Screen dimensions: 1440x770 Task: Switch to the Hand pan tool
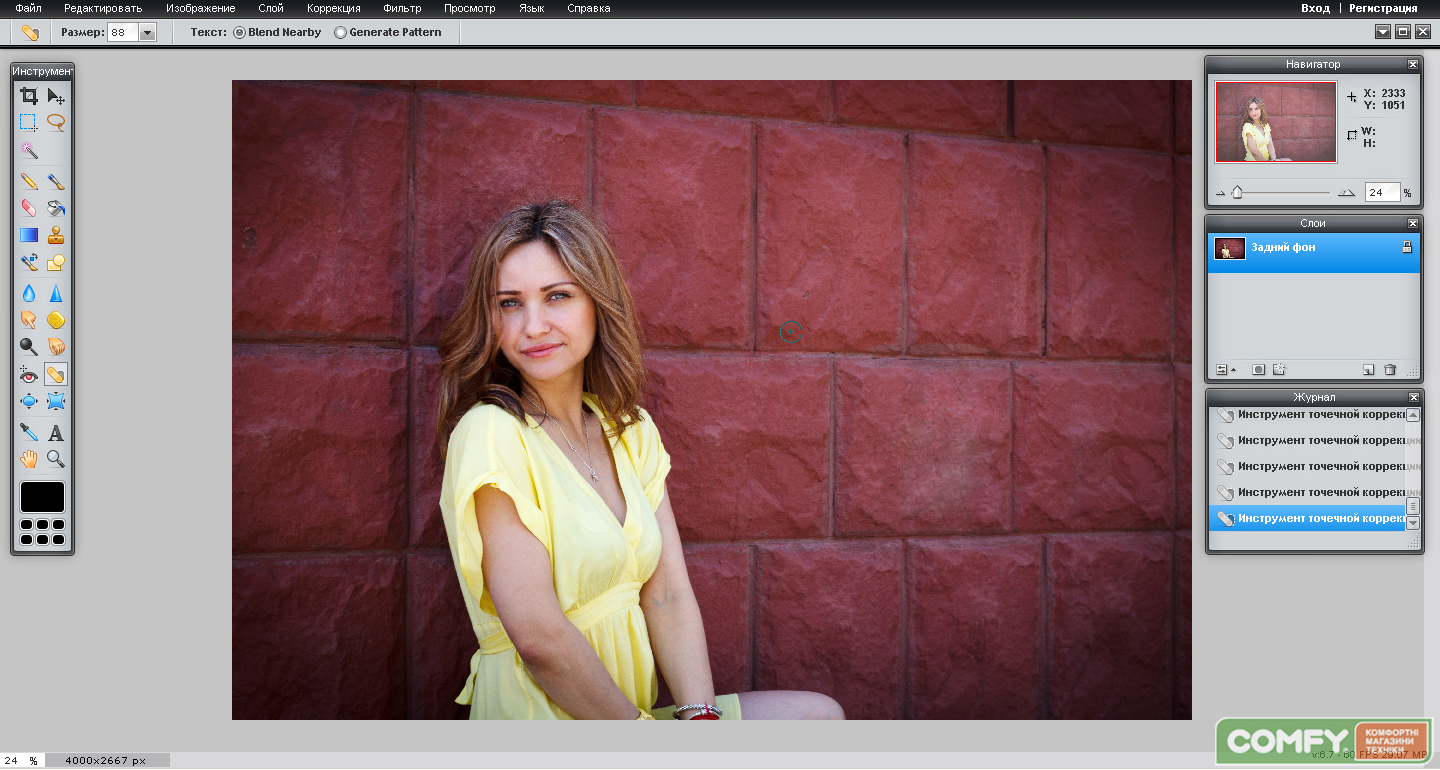pos(29,459)
